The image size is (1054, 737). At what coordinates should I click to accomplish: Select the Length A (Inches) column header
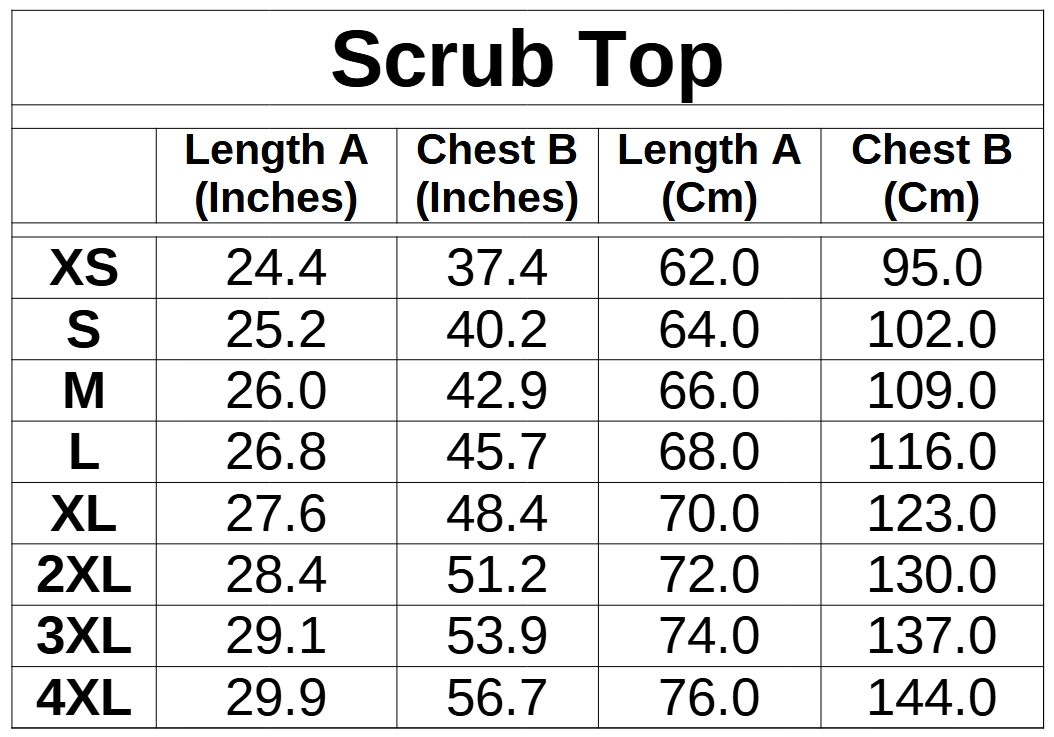pos(276,175)
